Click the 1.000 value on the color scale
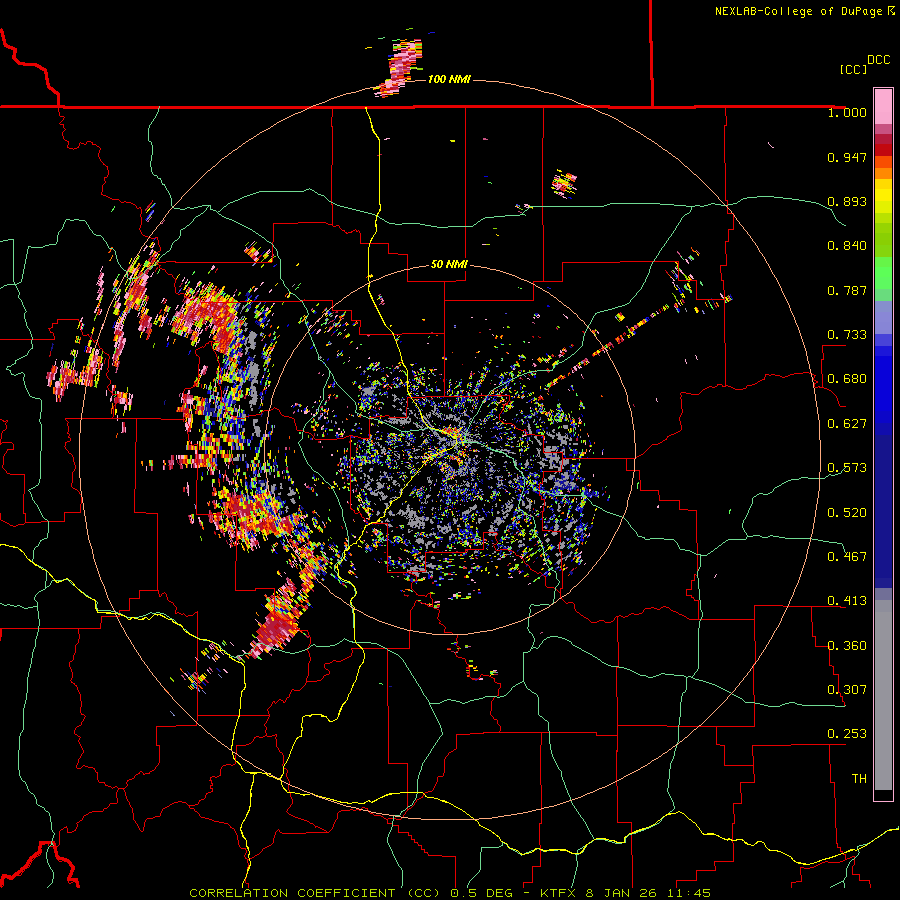The width and height of the screenshot is (900, 900). click(847, 112)
